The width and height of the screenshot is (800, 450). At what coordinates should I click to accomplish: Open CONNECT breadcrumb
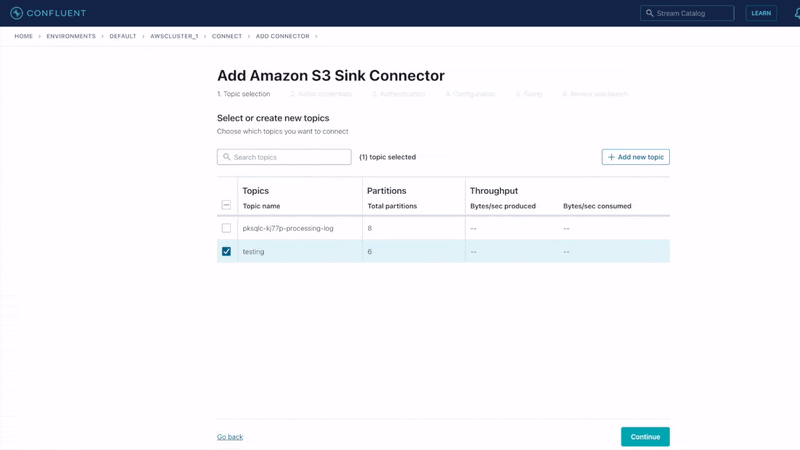[x=227, y=36]
